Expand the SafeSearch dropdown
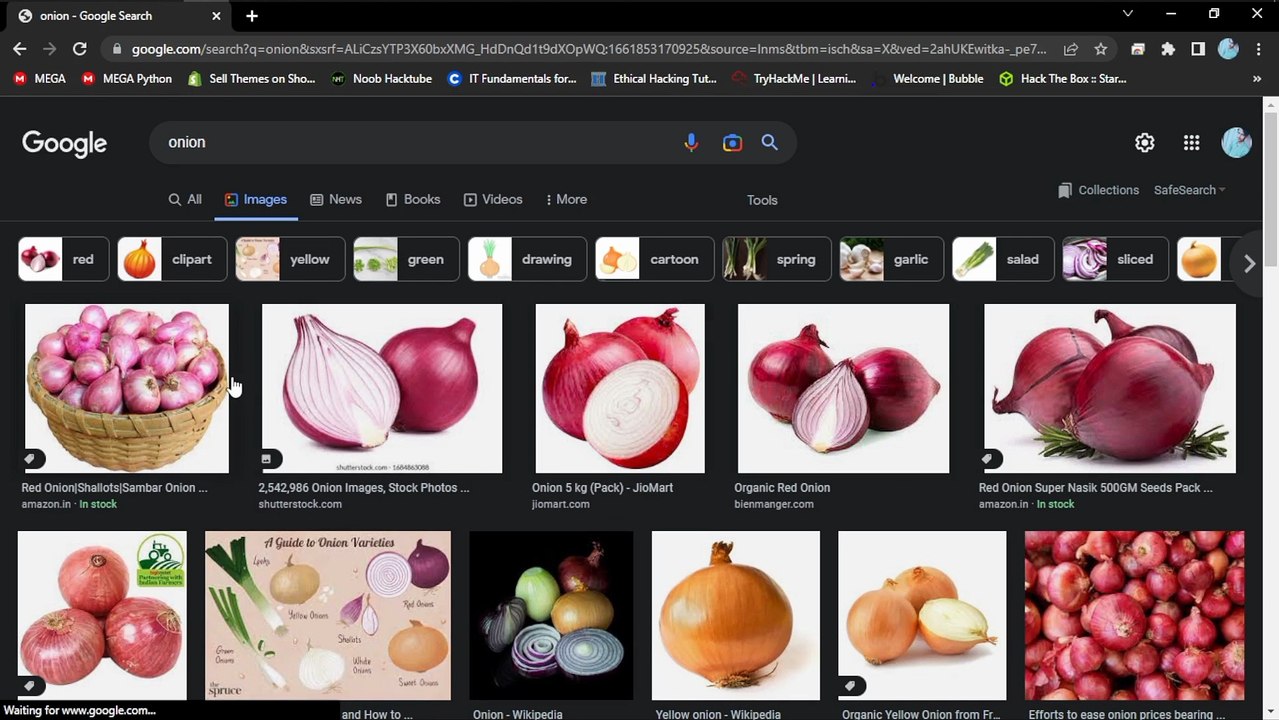The width and height of the screenshot is (1279, 720). point(1189,190)
